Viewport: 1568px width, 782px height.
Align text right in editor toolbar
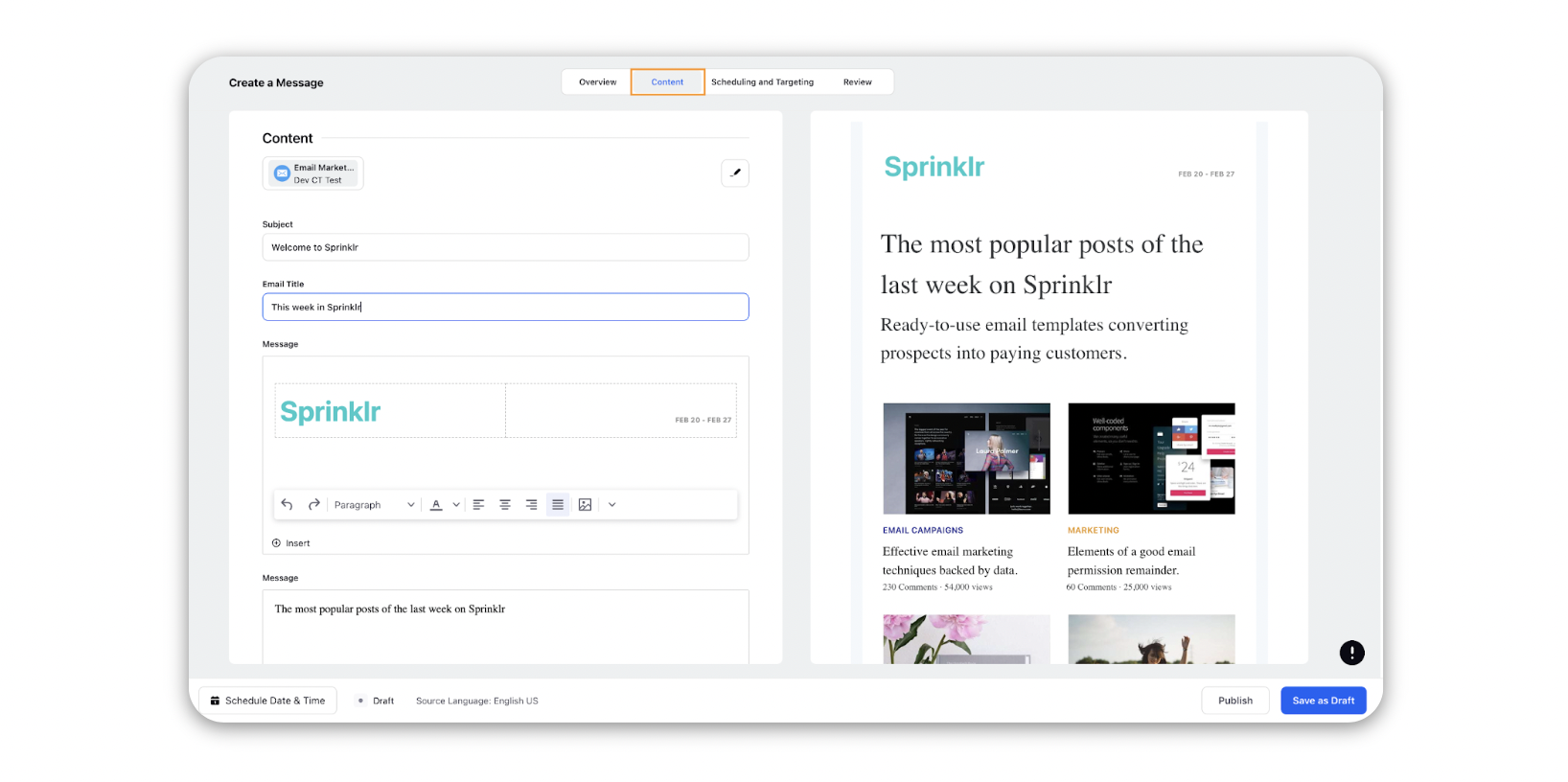pos(531,505)
